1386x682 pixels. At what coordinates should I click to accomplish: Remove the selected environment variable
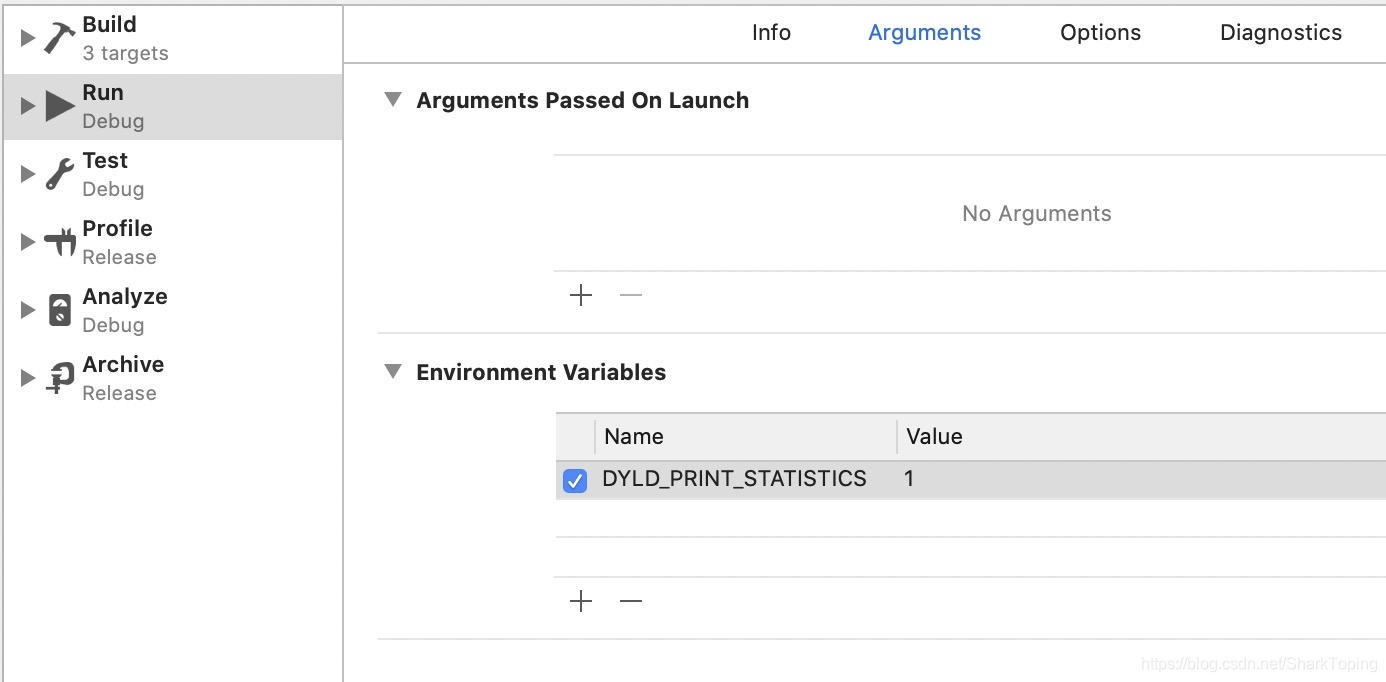(x=631, y=601)
